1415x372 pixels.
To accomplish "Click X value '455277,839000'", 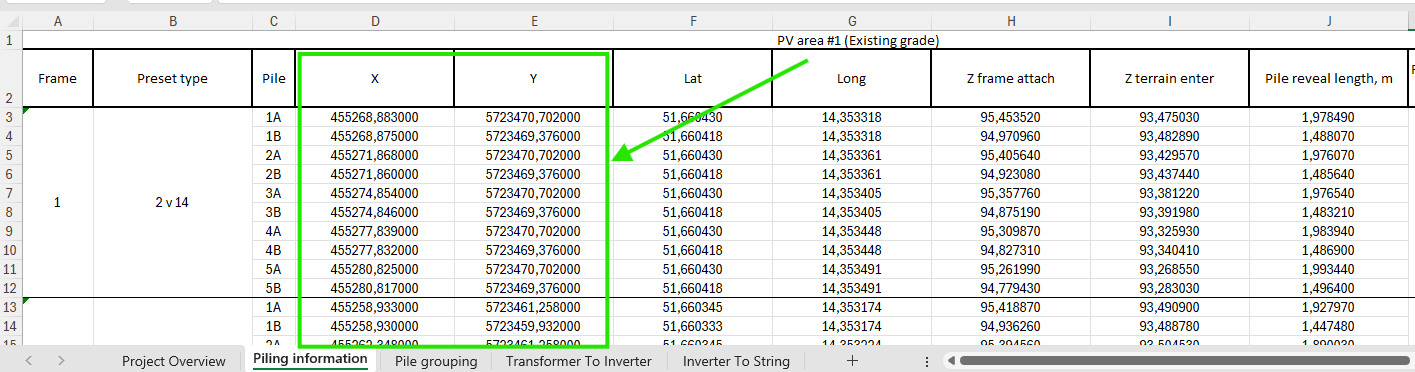I will [375, 231].
